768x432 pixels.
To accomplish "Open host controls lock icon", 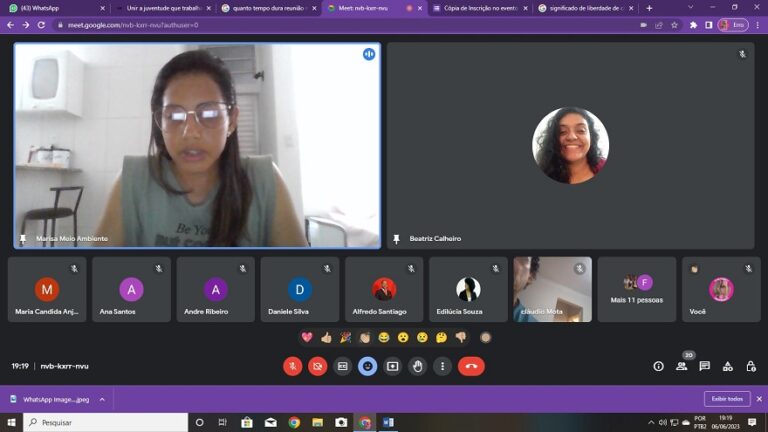I will tap(751, 366).
